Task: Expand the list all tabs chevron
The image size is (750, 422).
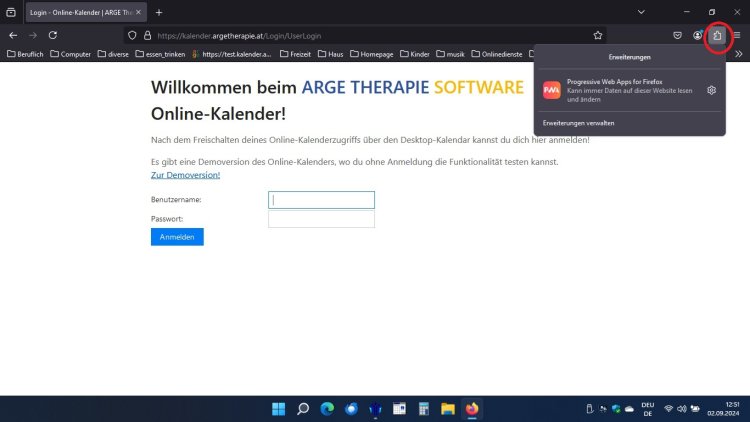Action: pyautogui.click(x=641, y=12)
